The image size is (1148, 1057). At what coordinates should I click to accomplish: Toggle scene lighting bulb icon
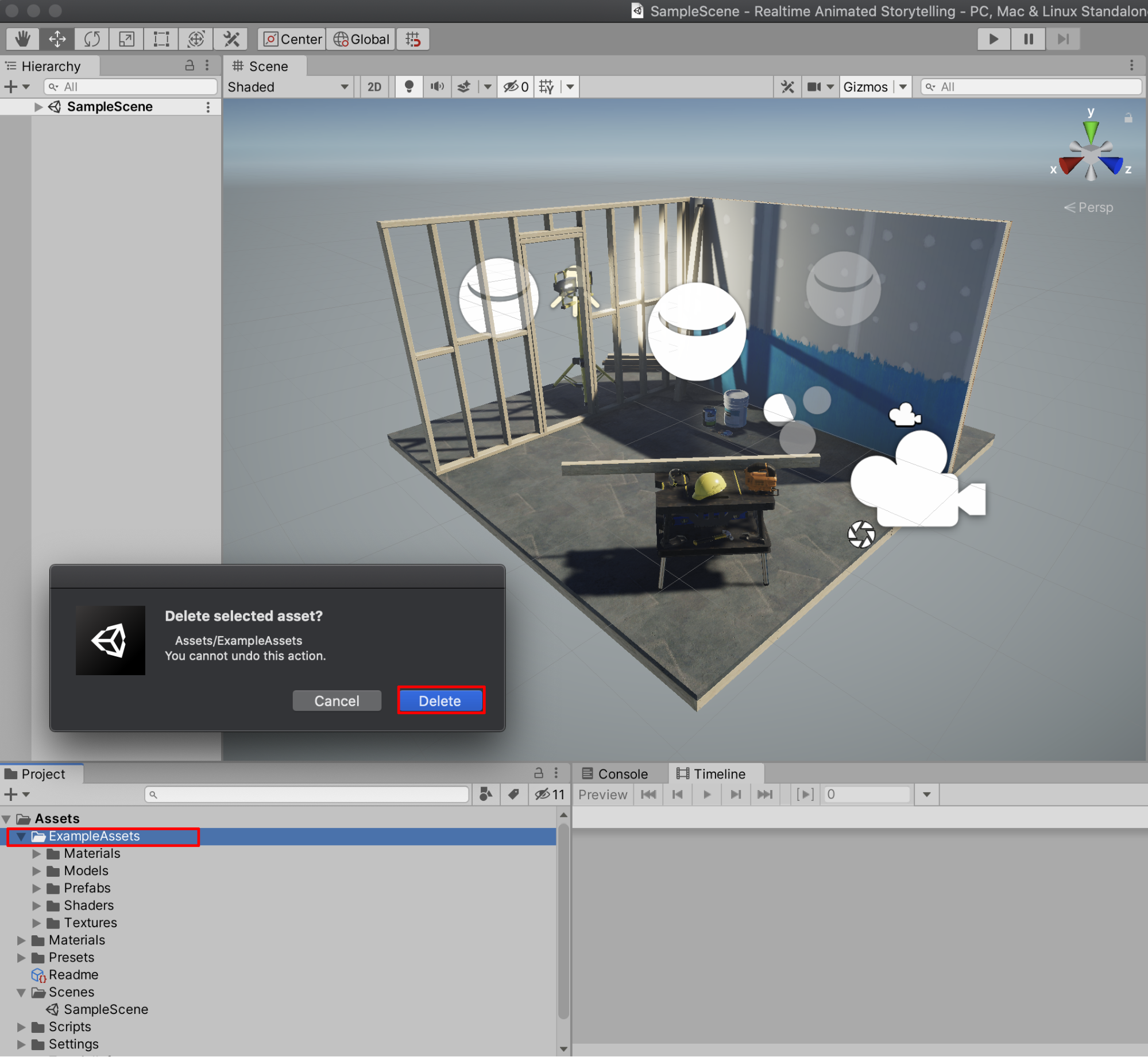click(409, 87)
